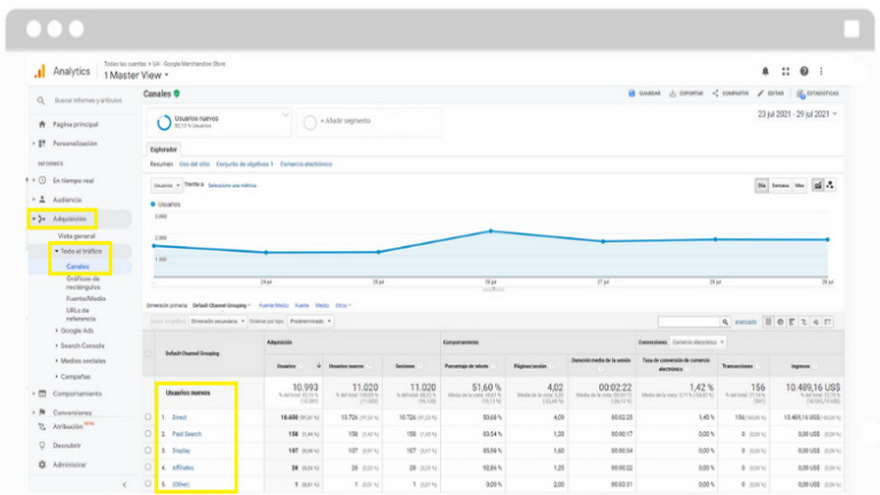Tick the select-all checkbox in table header
Viewport: 880px width, 495px height.
coord(148,354)
